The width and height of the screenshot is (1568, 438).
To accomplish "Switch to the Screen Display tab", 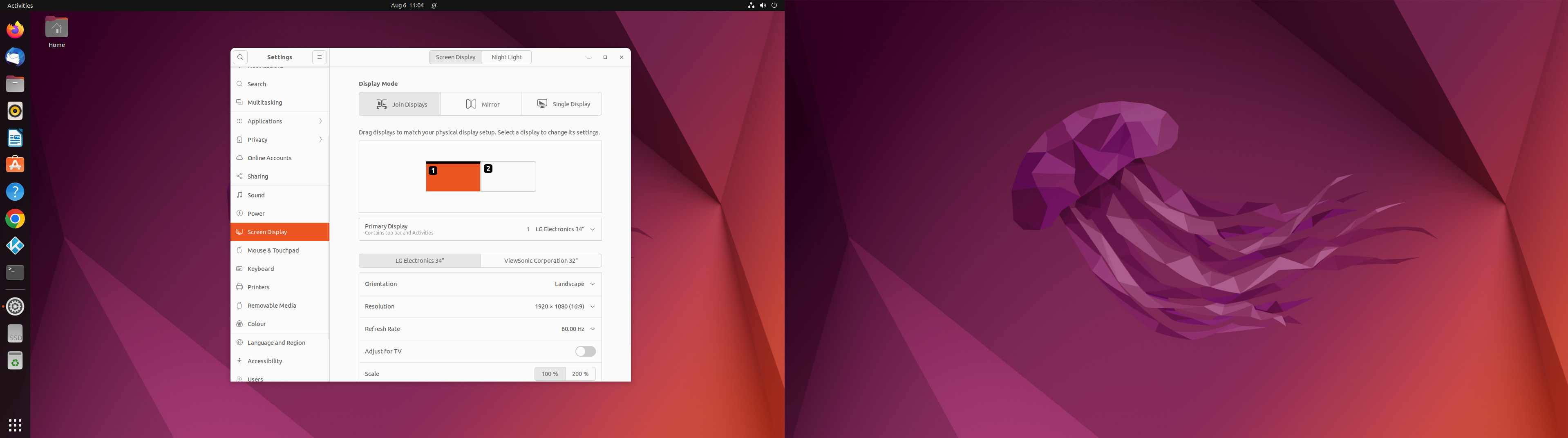I will pyautogui.click(x=455, y=57).
